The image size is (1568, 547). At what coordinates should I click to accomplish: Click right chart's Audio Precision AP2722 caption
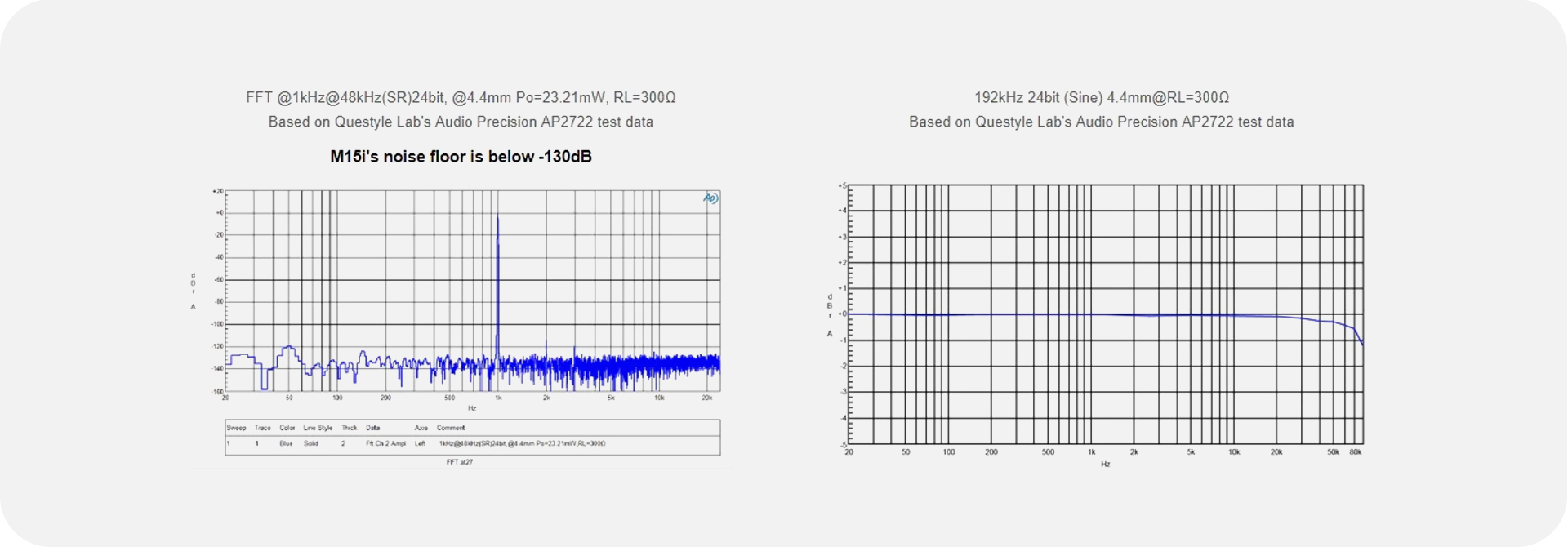(1101, 122)
